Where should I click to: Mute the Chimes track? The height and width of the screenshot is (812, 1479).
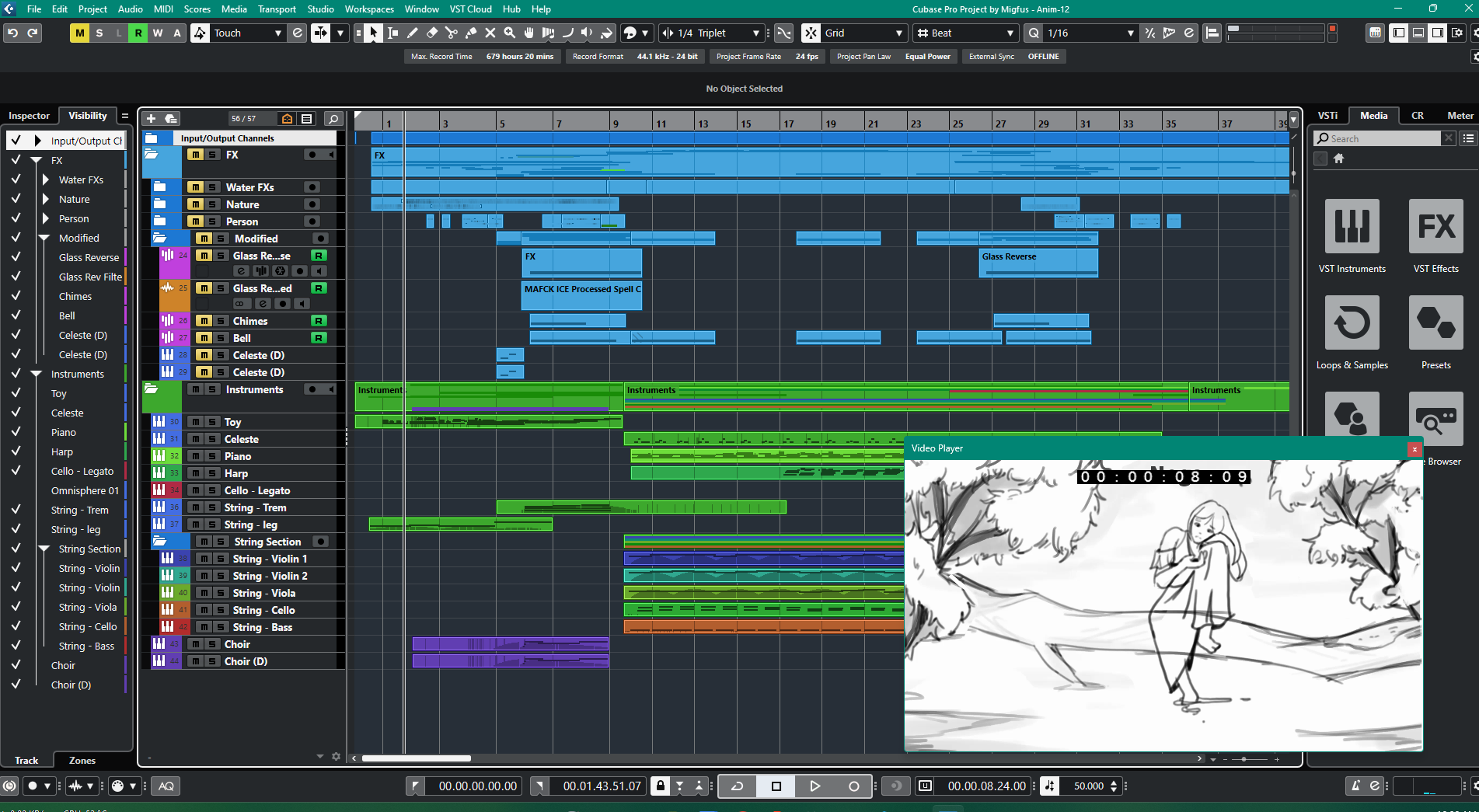click(204, 321)
